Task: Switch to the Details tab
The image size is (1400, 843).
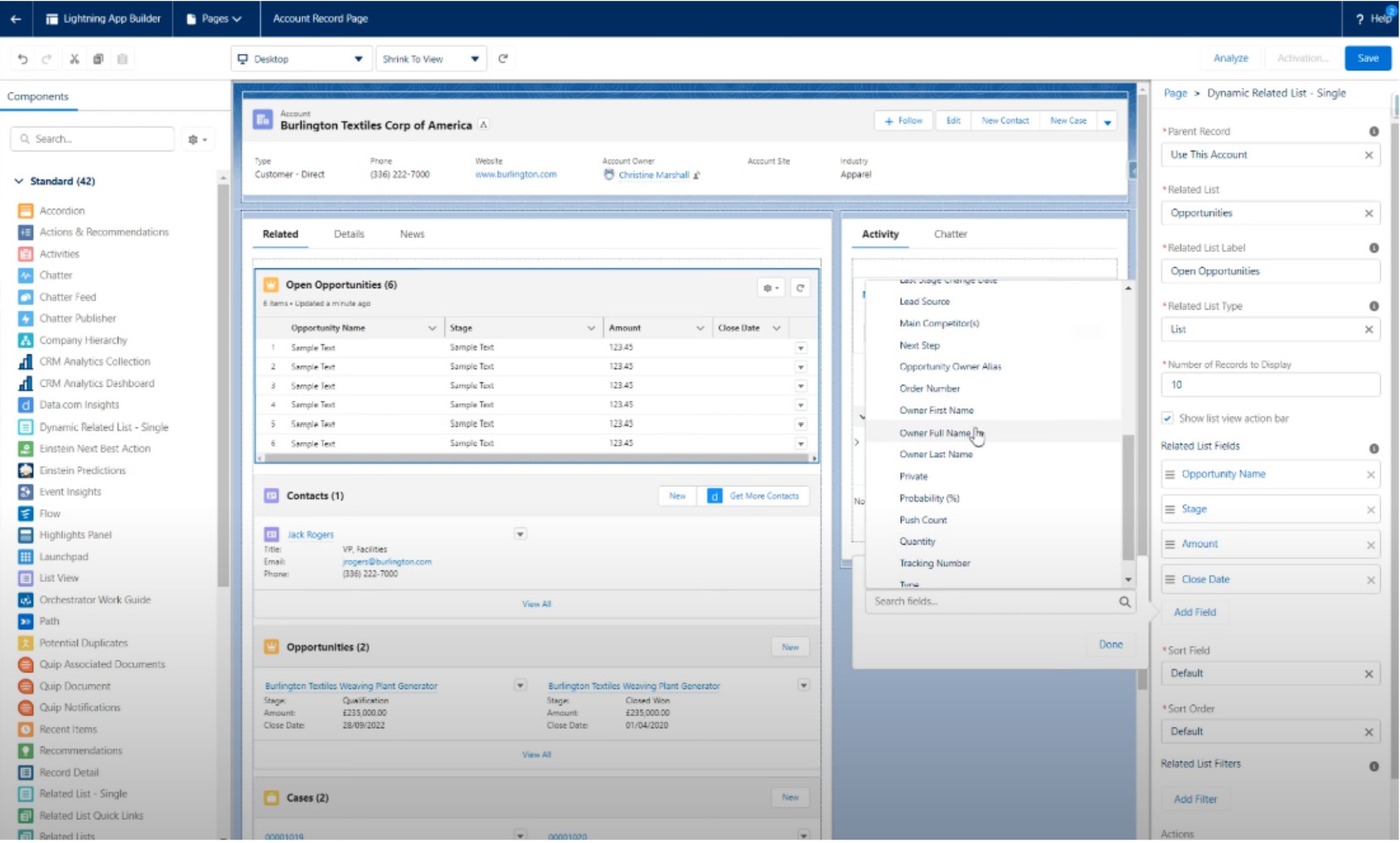Action: 349,234
